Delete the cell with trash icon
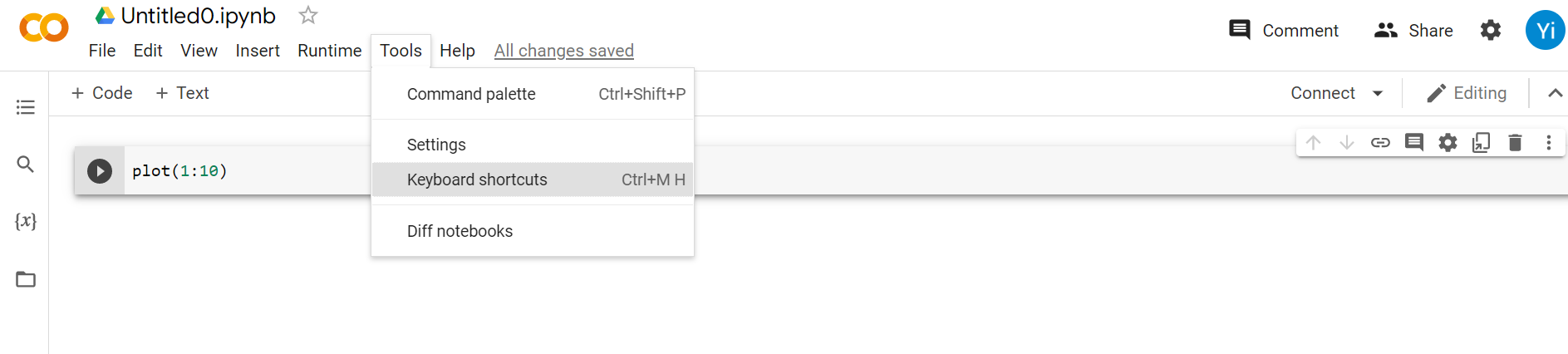This screenshot has width=1568, height=354. pos(1515,143)
